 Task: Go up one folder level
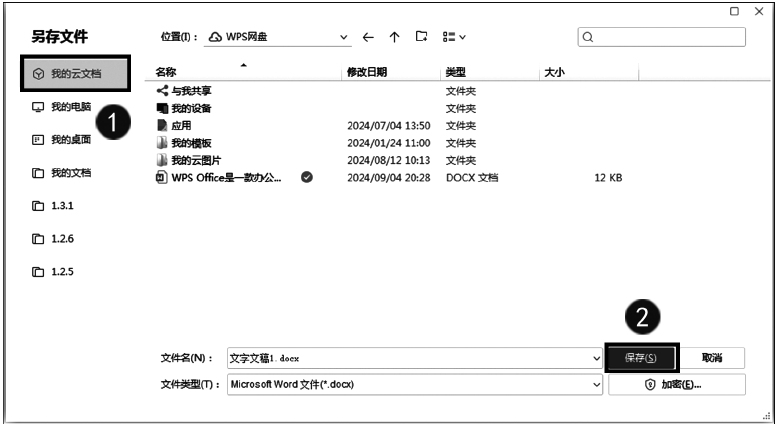coord(395,38)
